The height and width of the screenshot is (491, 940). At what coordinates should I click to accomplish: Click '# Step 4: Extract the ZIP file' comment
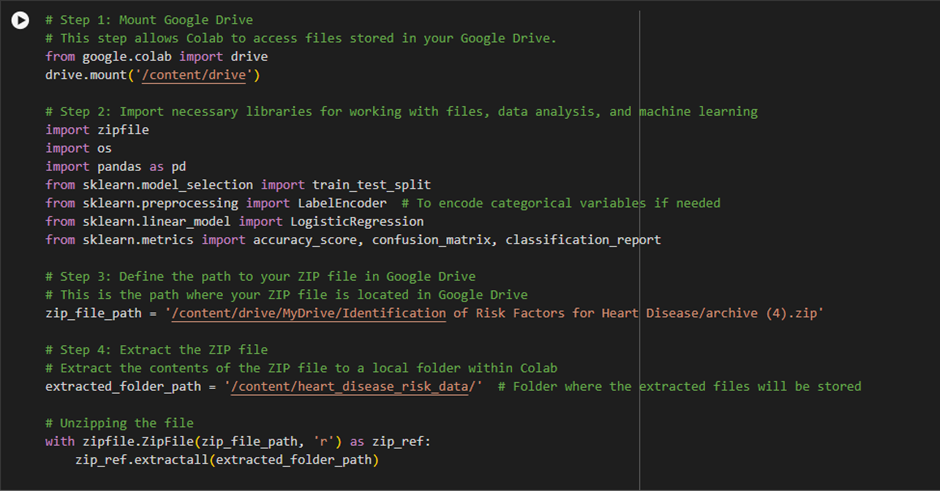[156, 350]
